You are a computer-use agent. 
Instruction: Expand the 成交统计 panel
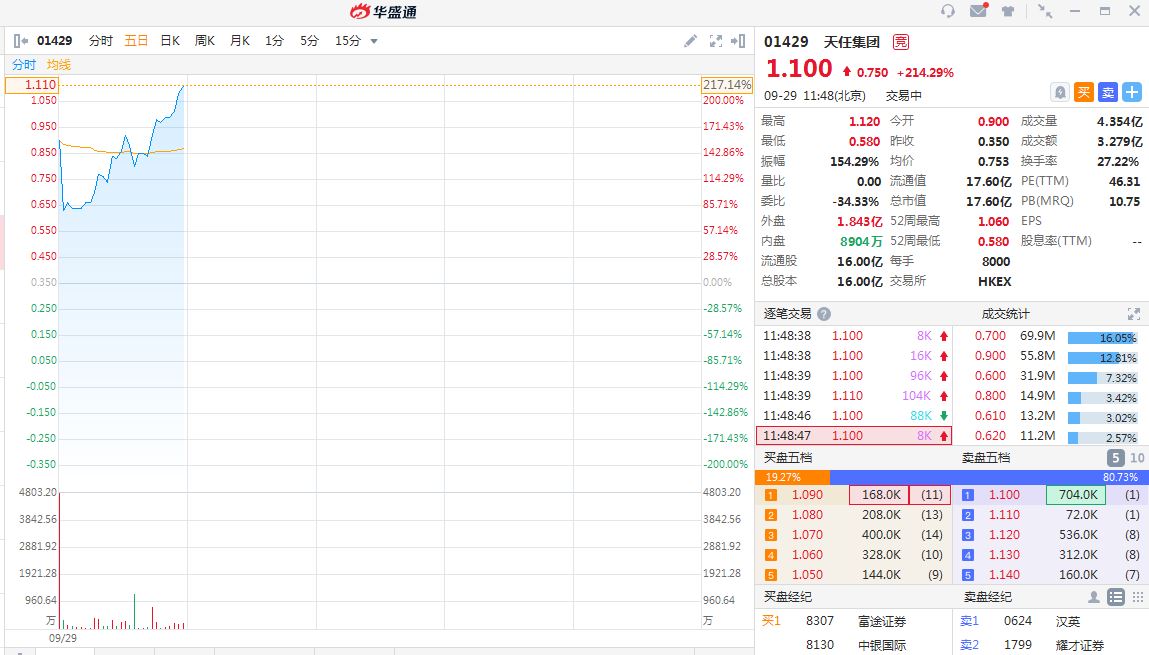pyautogui.click(x=1133, y=314)
